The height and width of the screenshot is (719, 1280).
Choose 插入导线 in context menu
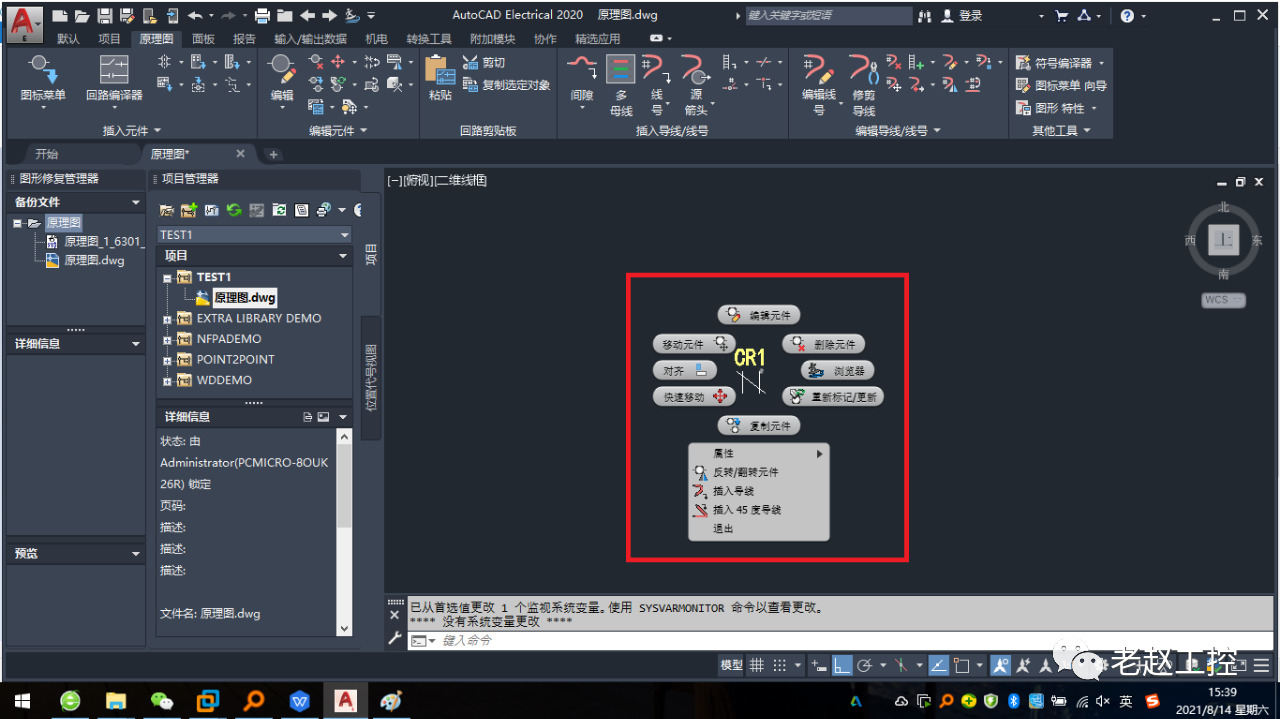759,491
